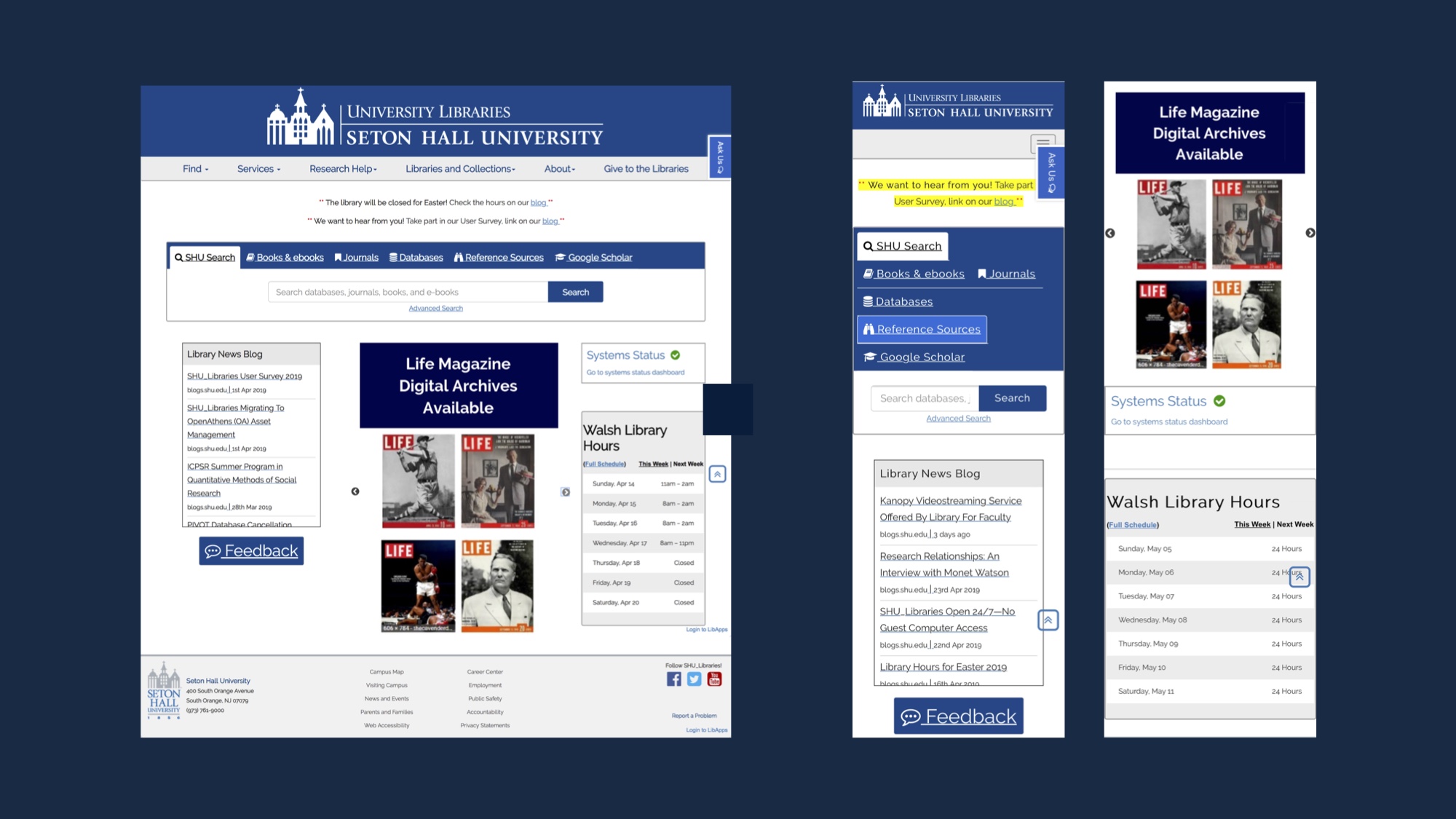
Task: Click the YouTube icon in the footer
Action: pyautogui.click(x=714, y=679)
